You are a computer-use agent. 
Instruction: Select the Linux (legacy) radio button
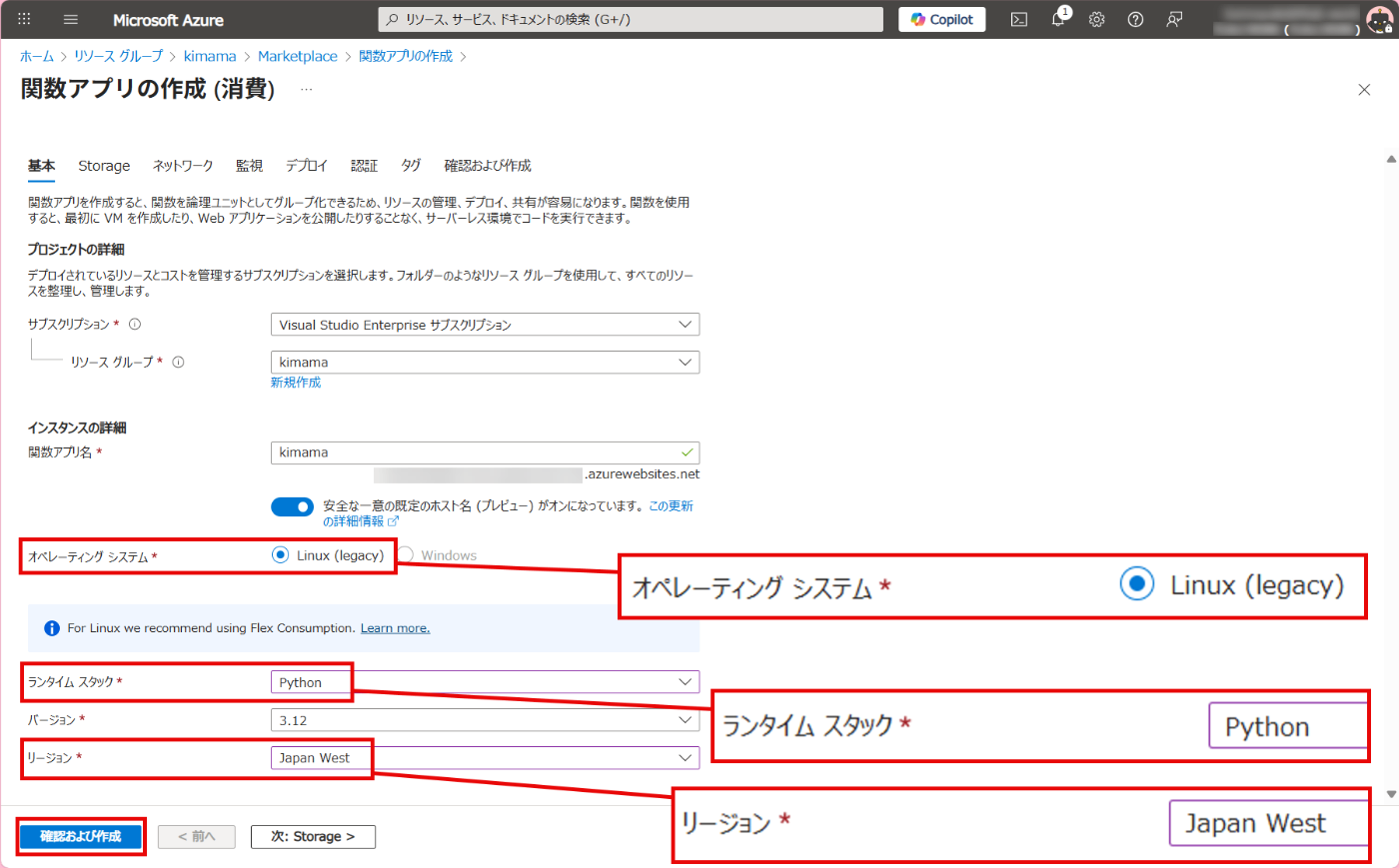coord(281,555)
